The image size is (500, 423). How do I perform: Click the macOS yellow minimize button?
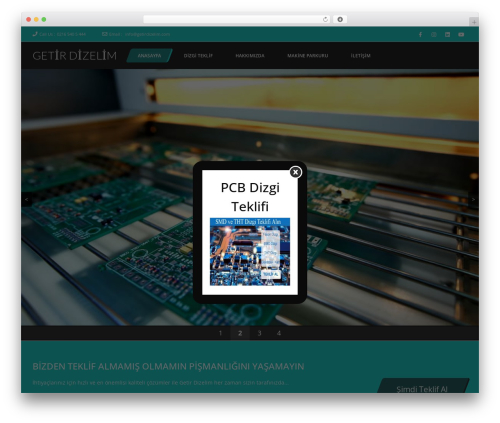point(36,20)
